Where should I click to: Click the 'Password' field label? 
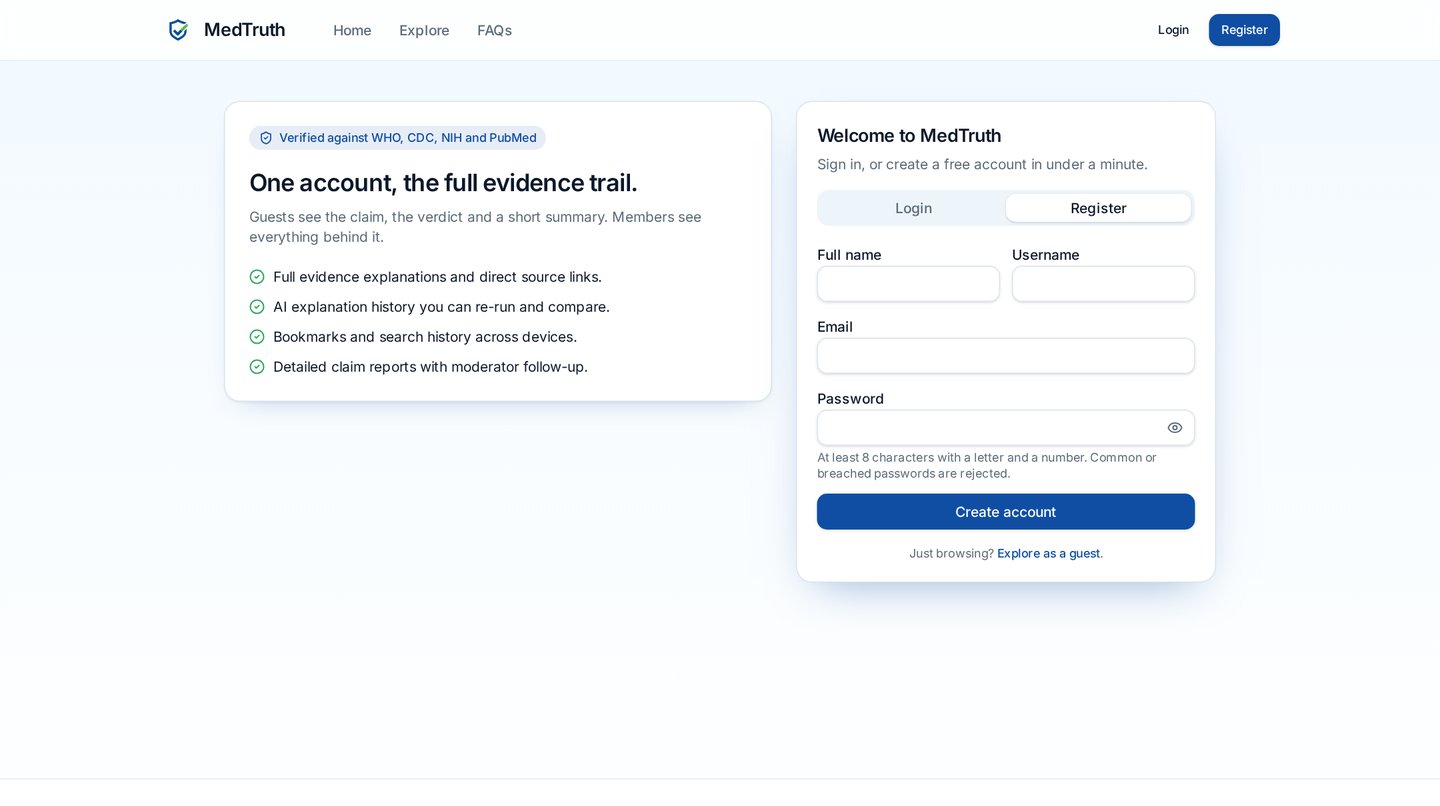click(x=850, y=399)
